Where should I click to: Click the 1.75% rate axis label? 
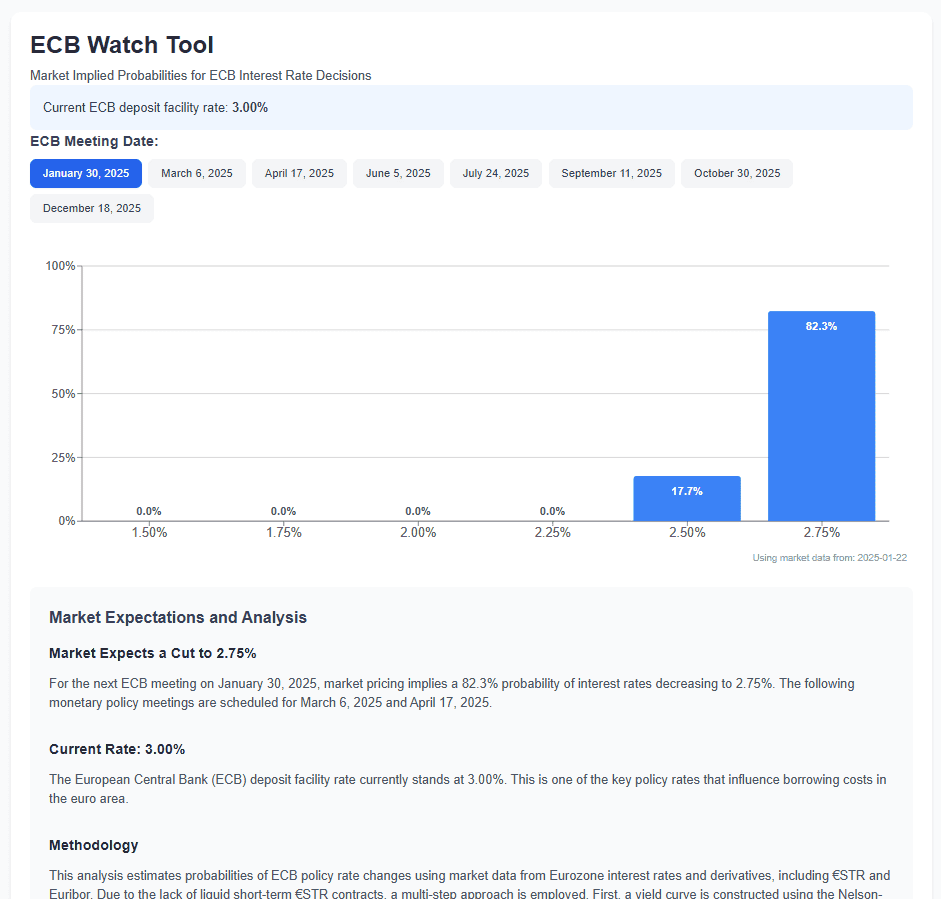[284, 533]
